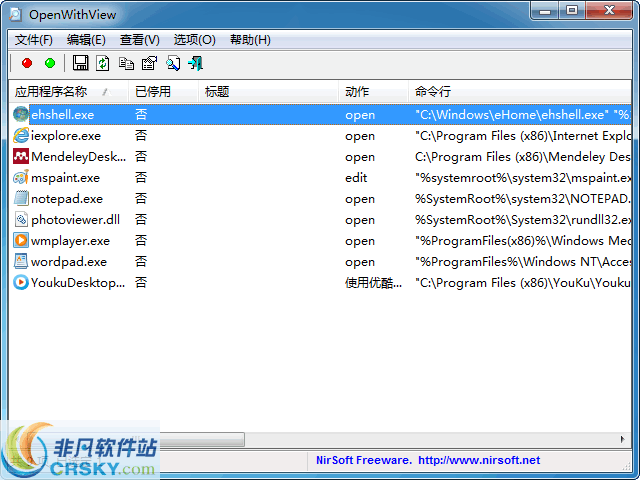
Task: Click the open action cell for iexplore.exe
Action: (x=360, y=136)
